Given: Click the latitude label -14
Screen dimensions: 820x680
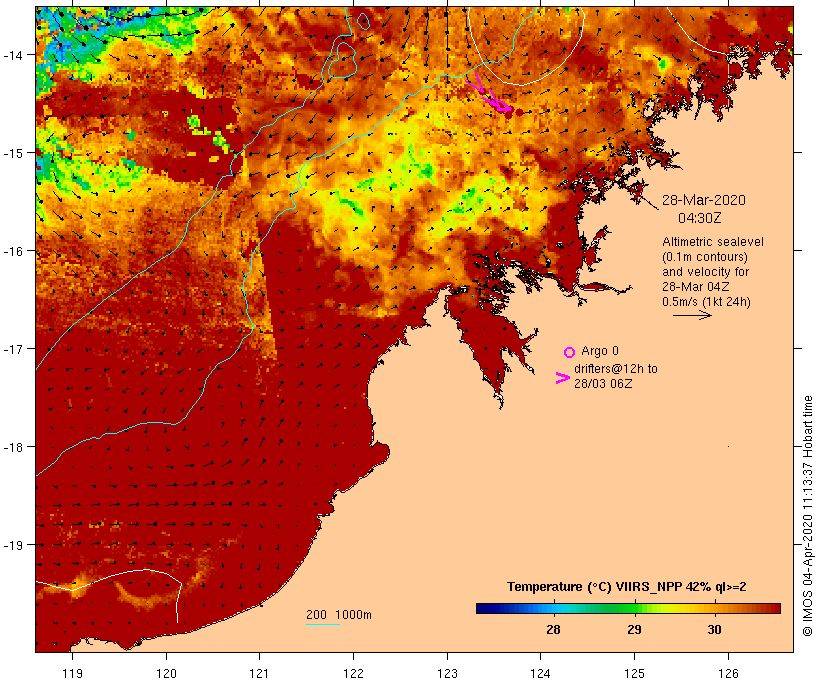Looking at the screenshot, I should click(x=13, y=55).
